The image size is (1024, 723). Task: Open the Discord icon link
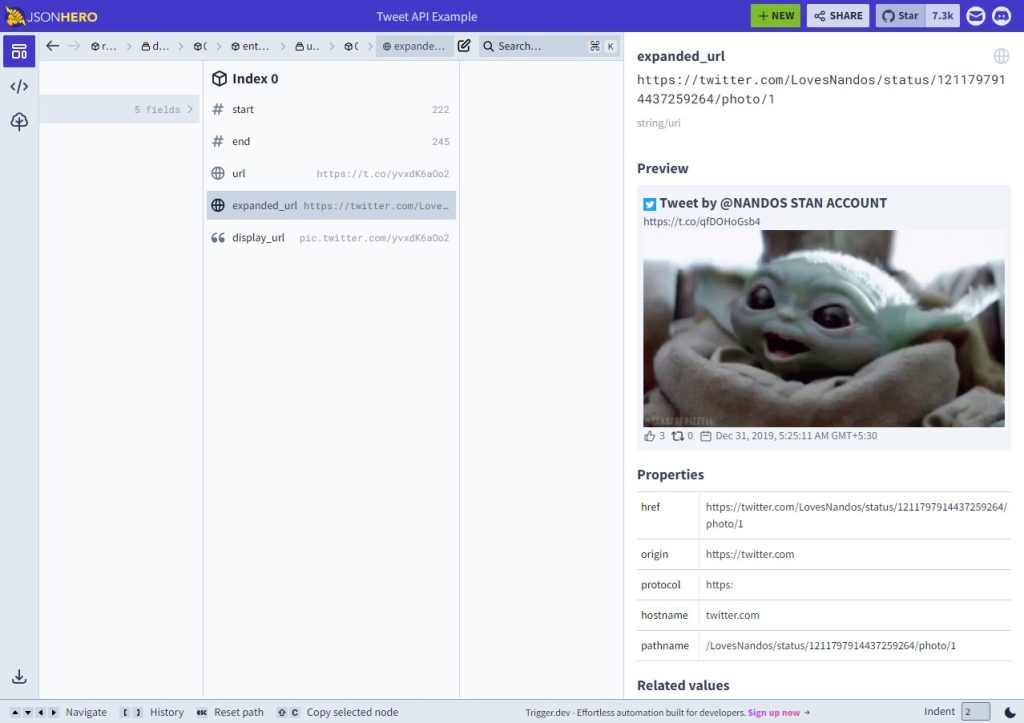click(x=1001, y=16)
